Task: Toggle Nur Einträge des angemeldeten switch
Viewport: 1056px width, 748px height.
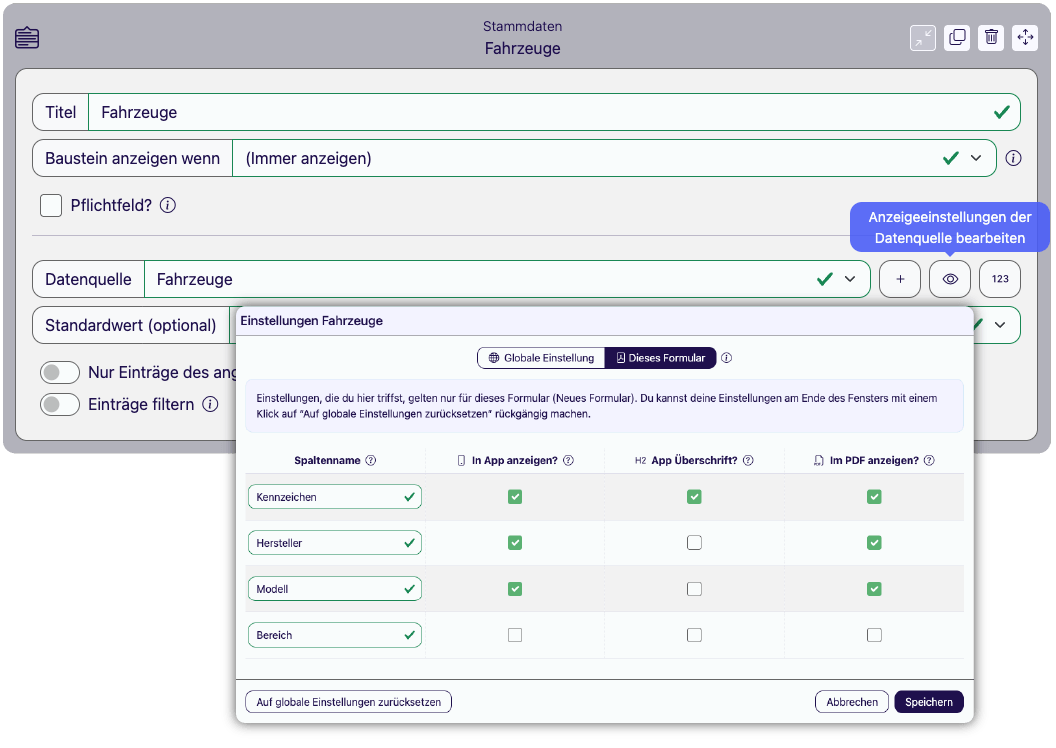Action: click(x=60, y=372)
